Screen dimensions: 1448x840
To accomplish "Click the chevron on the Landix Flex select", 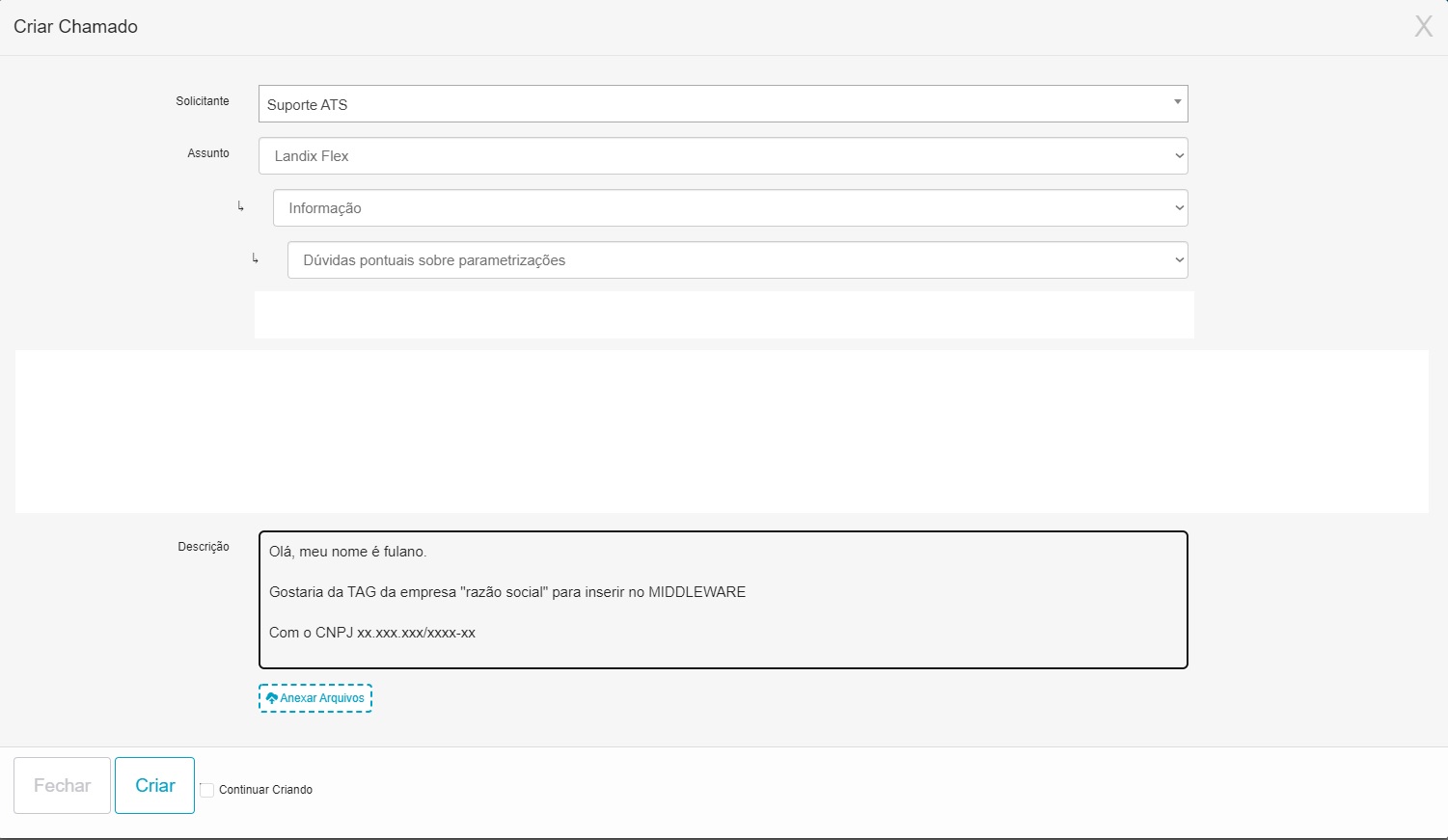I will [x=1178, y=156].
